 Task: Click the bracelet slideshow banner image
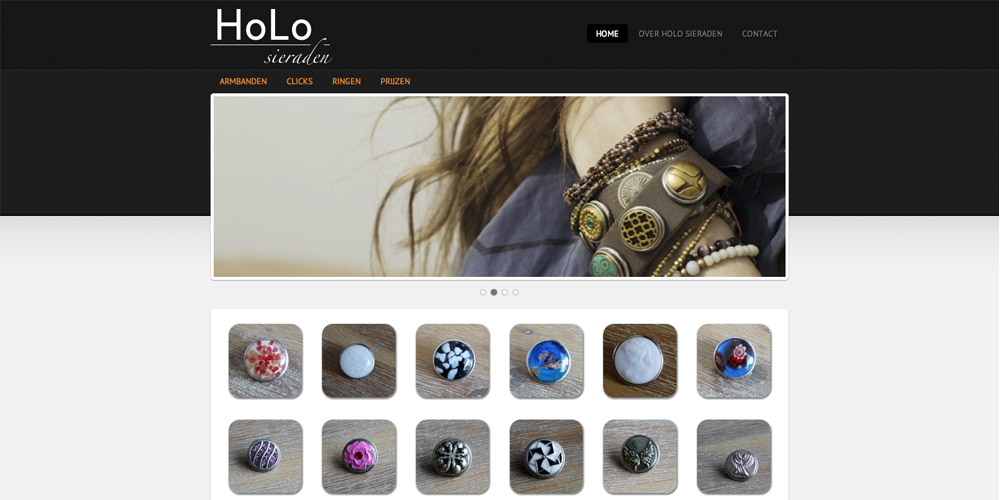[x=499, y=187]
